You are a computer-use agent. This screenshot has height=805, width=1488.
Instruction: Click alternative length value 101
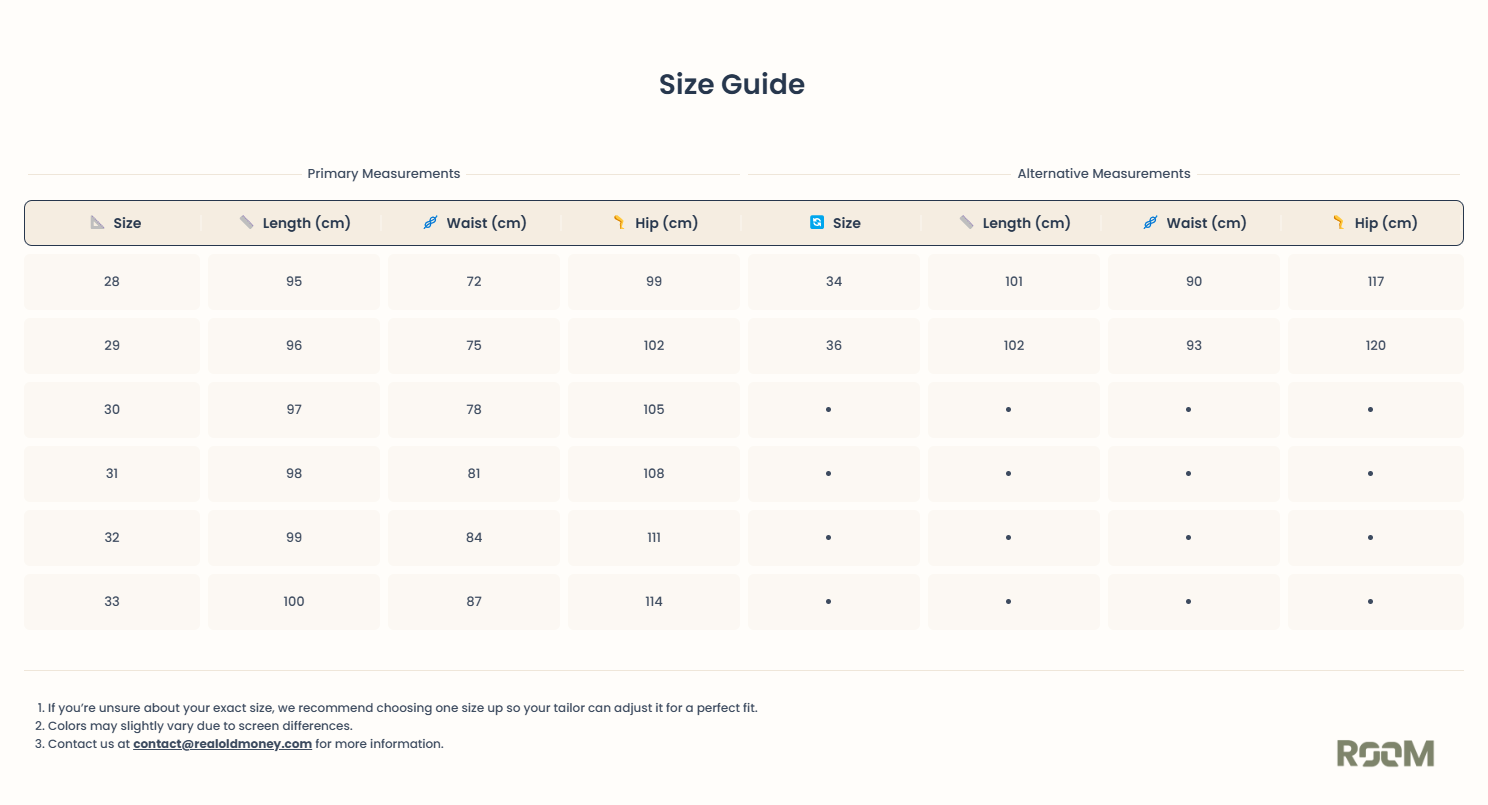coord(1014,282)
